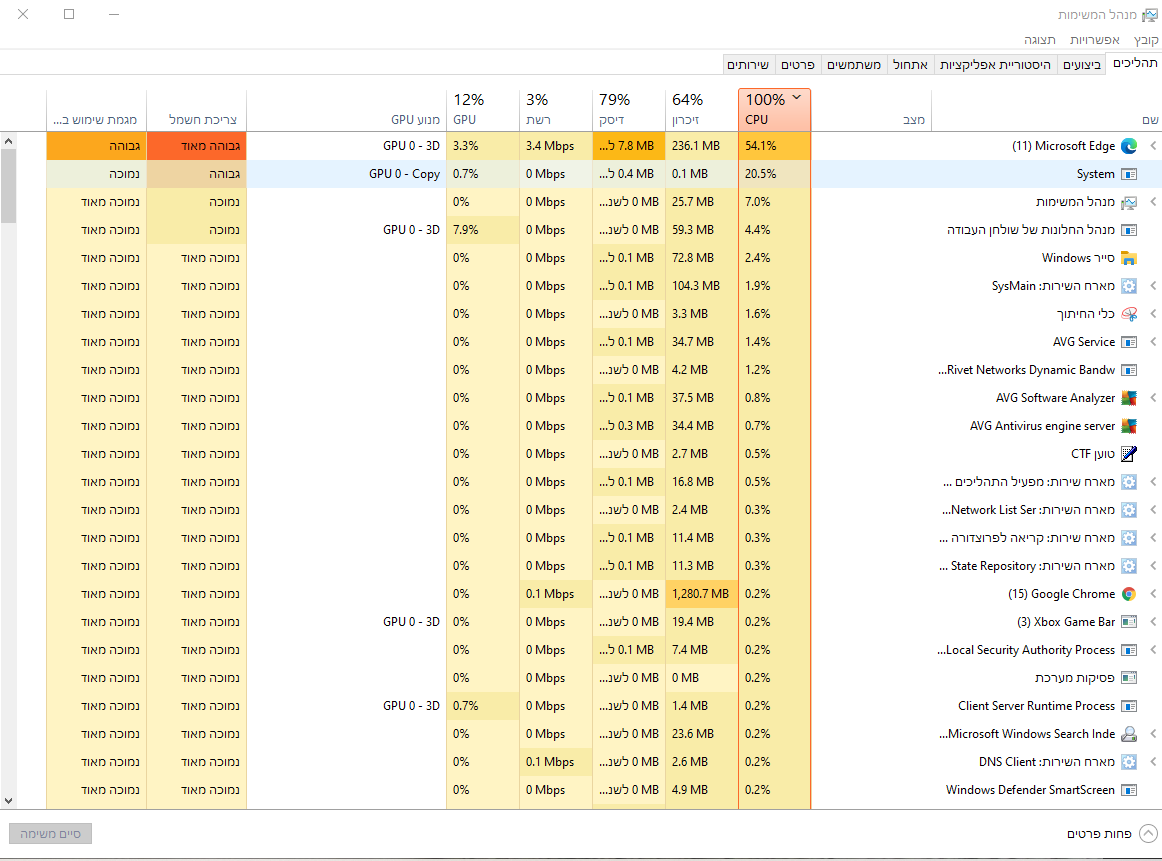Switch to the ביצועים tab
1162x861 pixels.
[x=1082, y=64]
